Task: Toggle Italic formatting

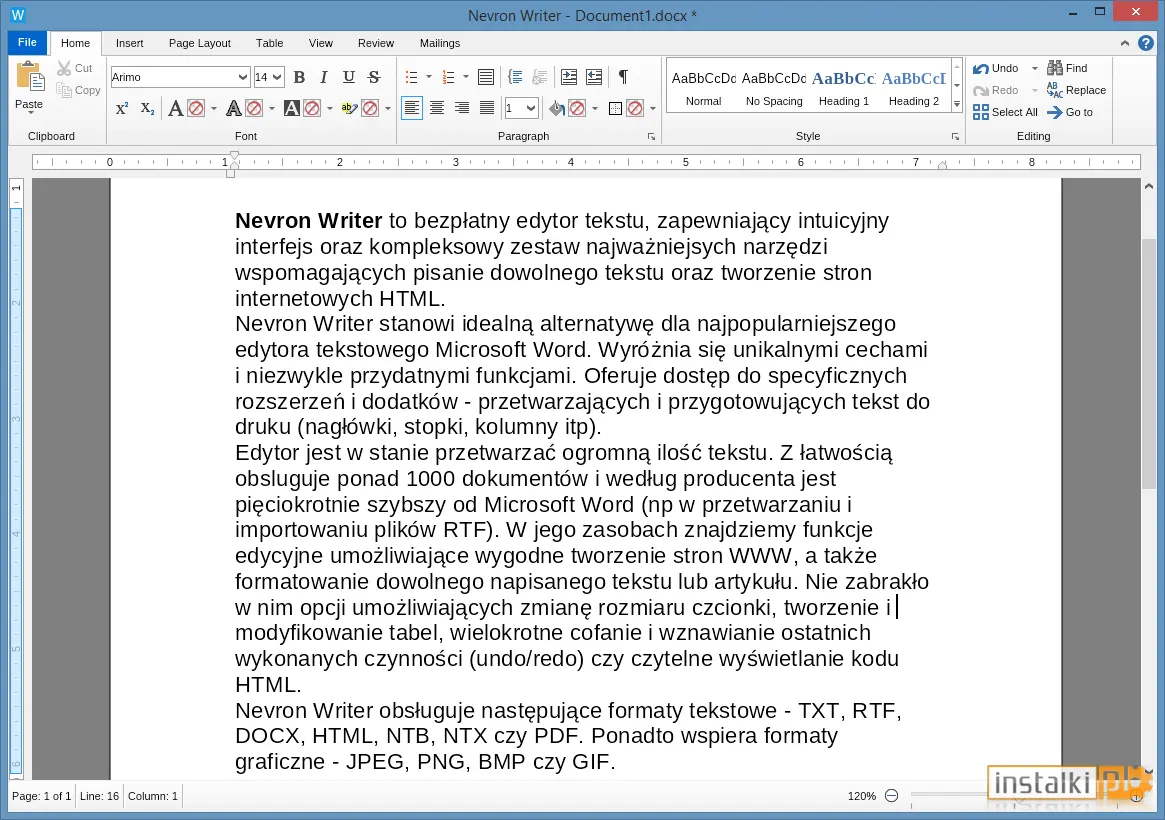Action: click(x=324, y=77)
